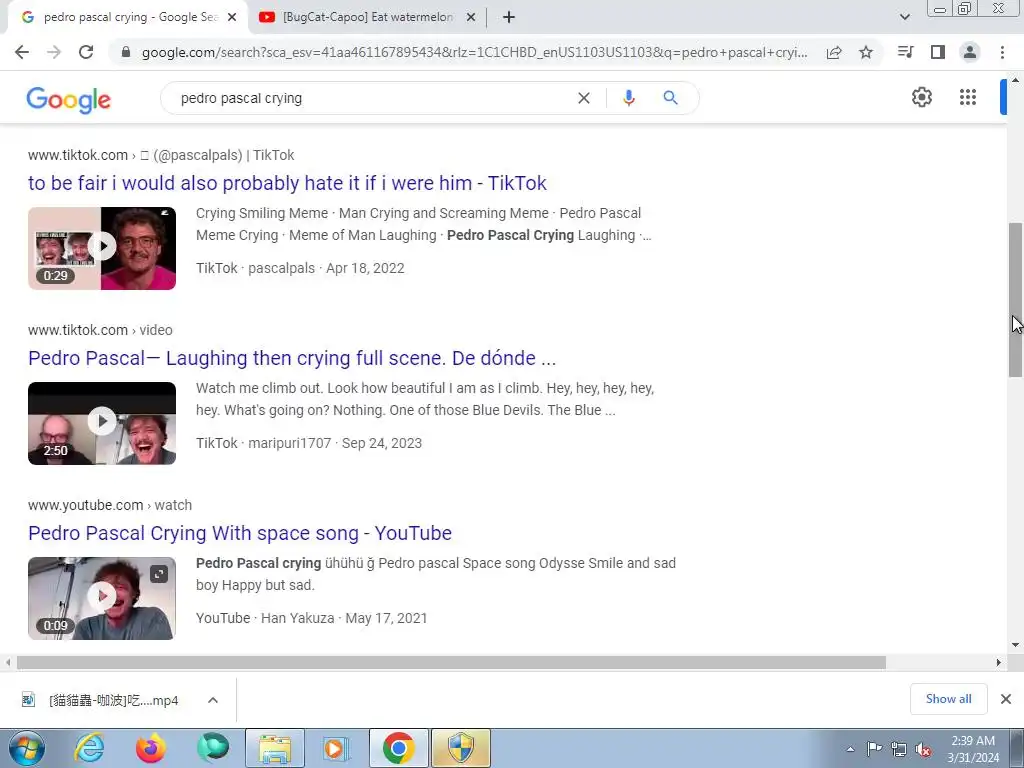Close the downloads bar
Image resolution: width=1024 pixels, height=768 pixels.
click(1006, 699)
